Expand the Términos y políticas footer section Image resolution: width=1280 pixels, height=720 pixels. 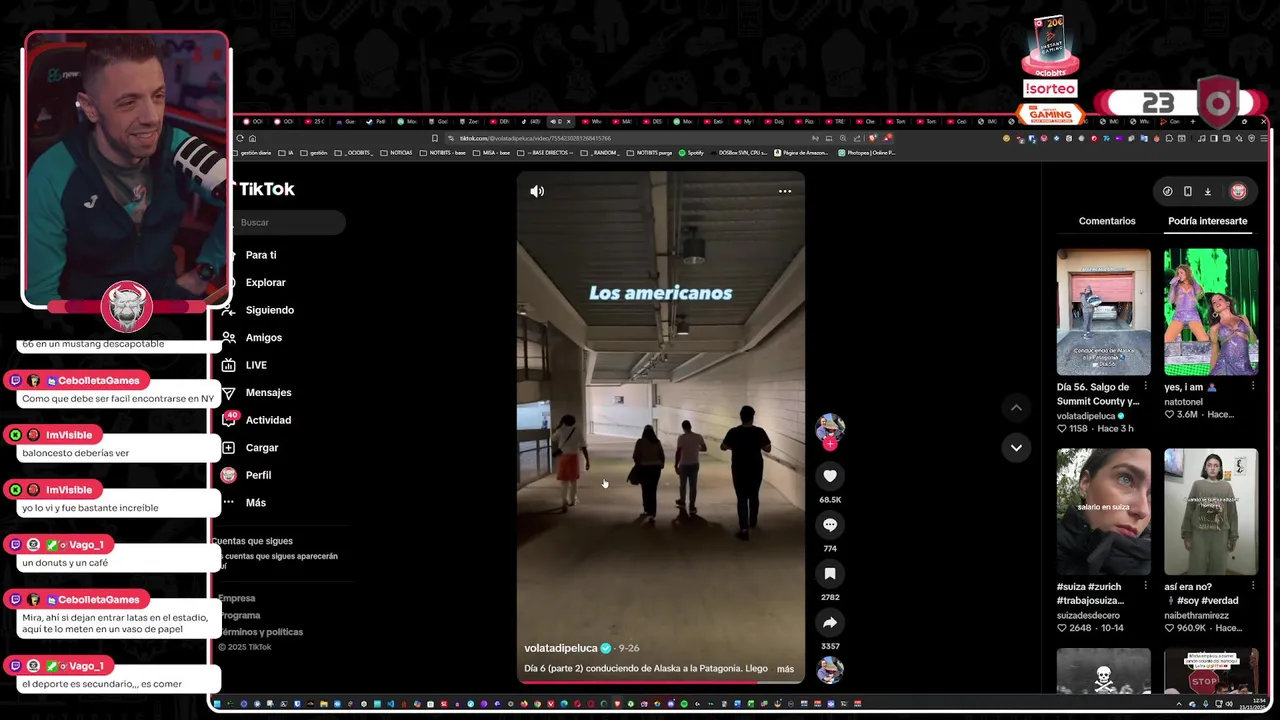click(x=261, y=632)
